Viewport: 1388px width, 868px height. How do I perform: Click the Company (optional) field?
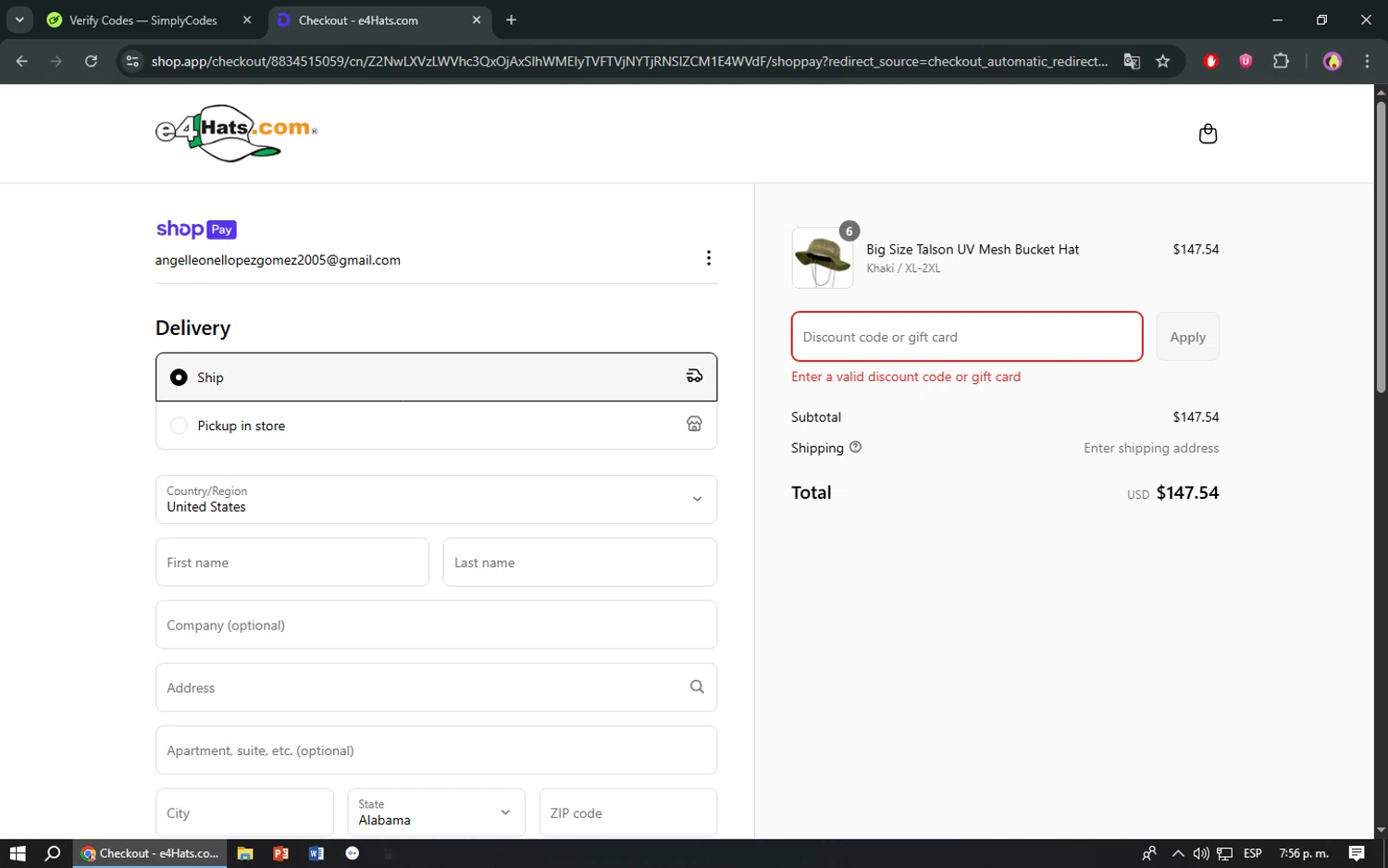pos(436,625)
